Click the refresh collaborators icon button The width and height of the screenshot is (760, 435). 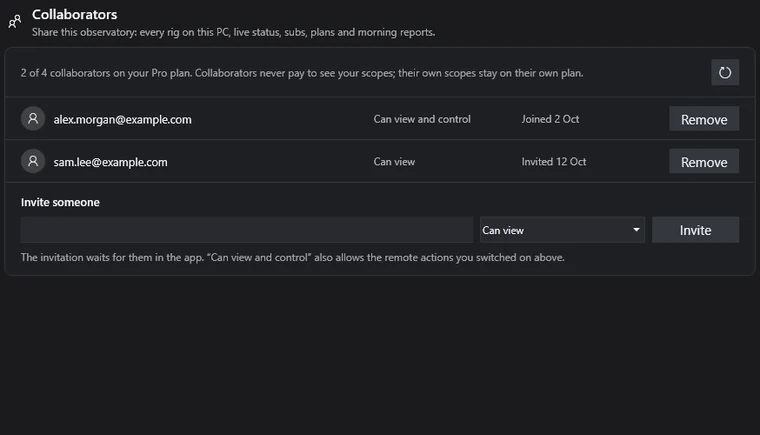pyautogui.click(x=725, y=73)
